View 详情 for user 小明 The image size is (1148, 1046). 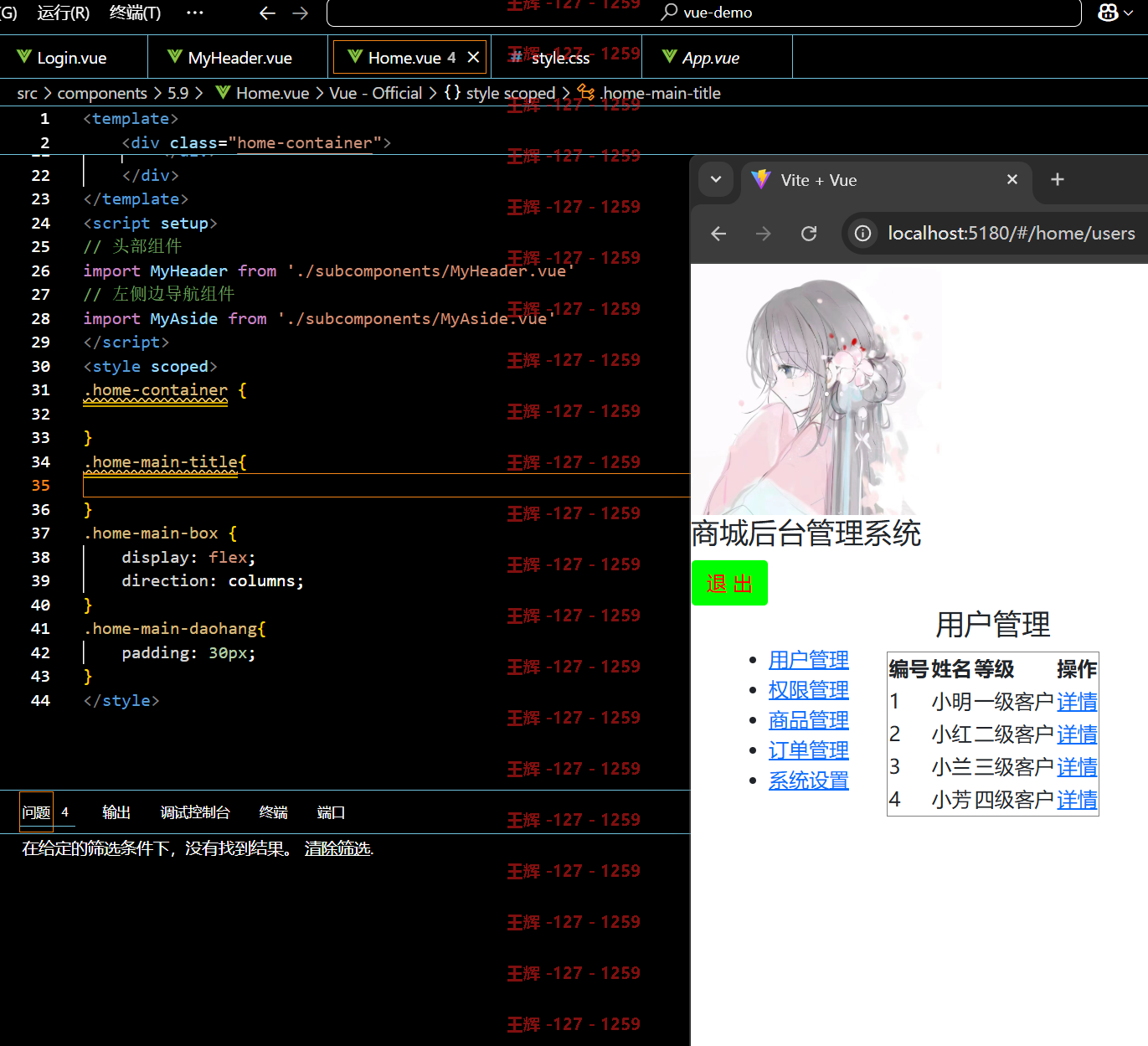1077,702
